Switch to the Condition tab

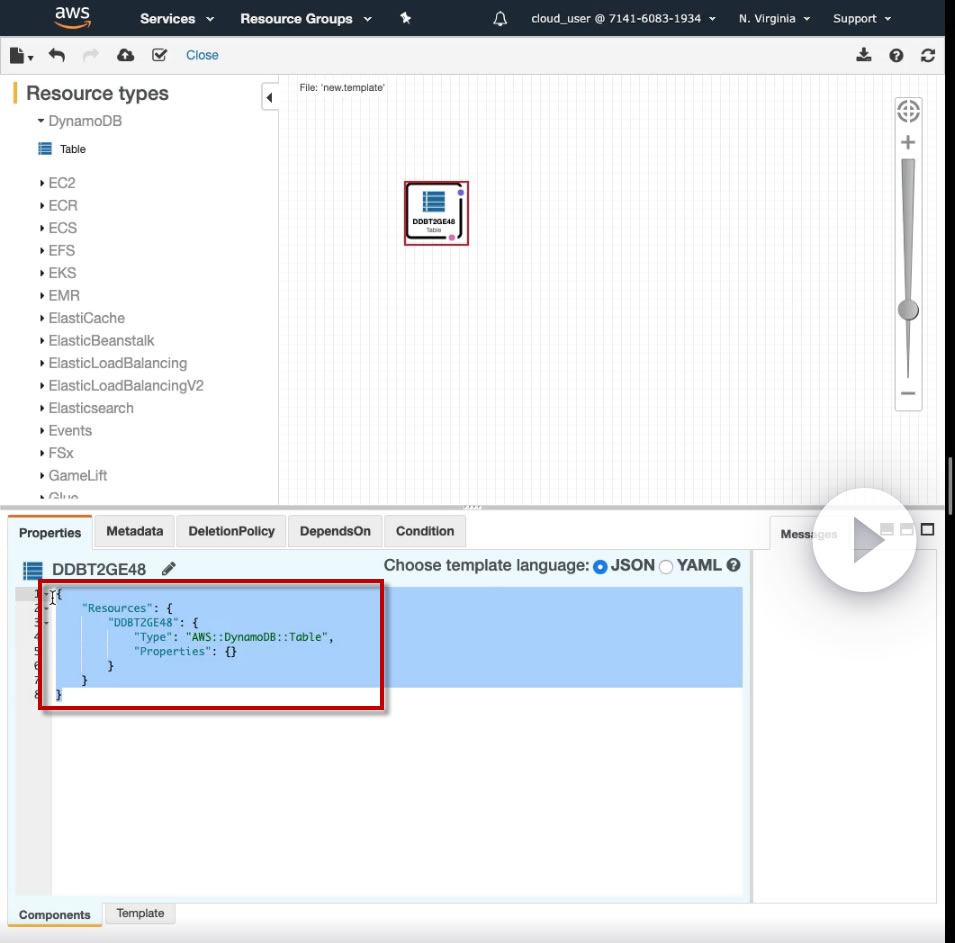click(x=425, y=531)
